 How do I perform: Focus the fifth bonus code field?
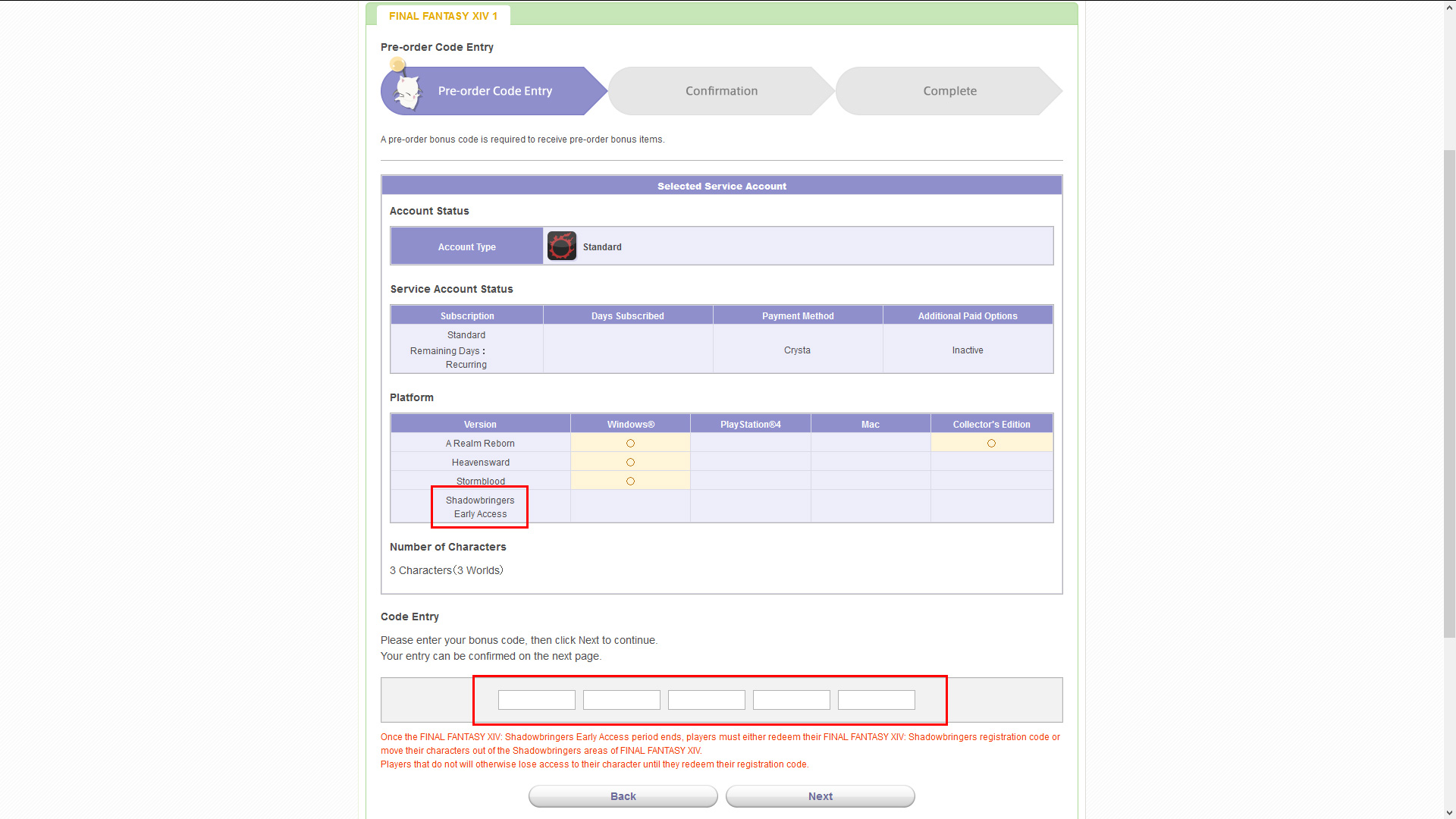(877, 700)
